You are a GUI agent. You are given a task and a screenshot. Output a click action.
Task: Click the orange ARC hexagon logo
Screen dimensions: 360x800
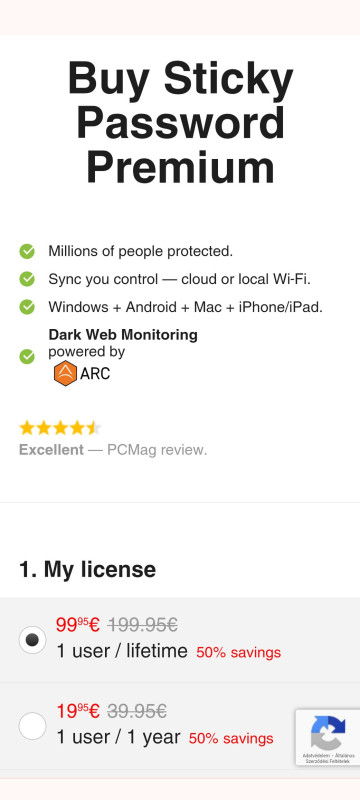[x=65, y=373]
